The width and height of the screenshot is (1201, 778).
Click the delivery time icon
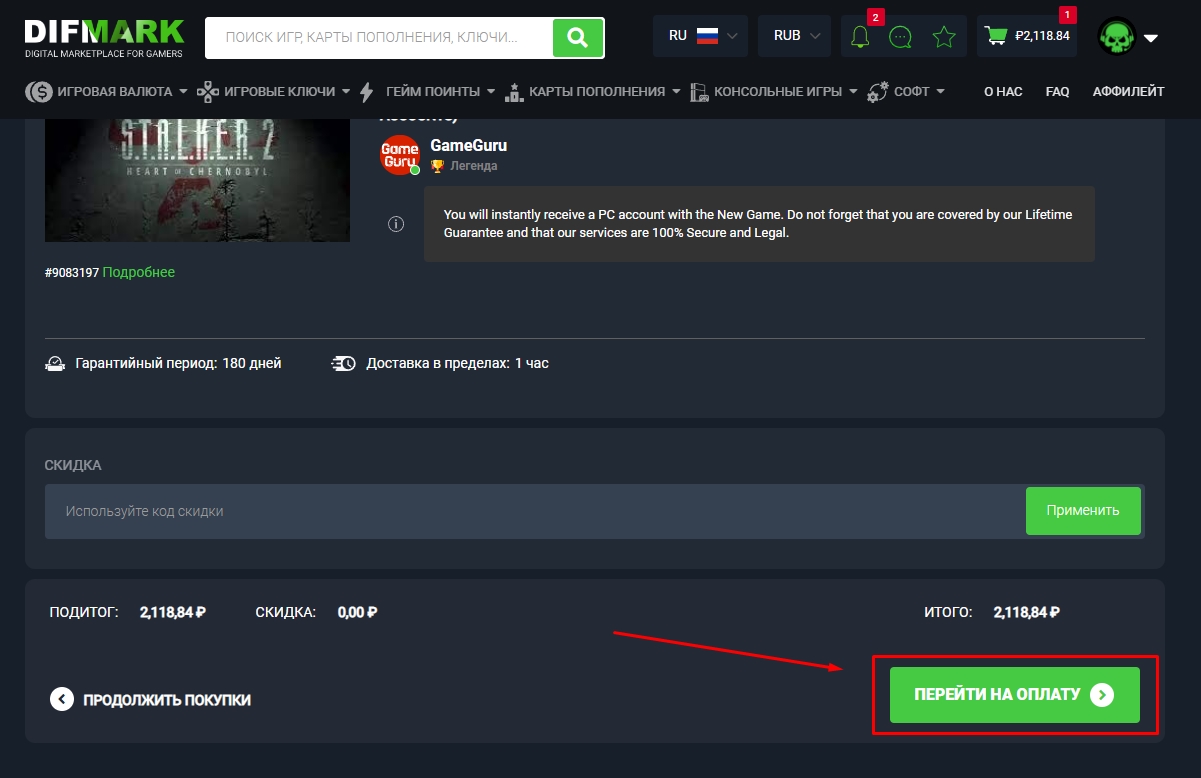(x=344, y=363)
